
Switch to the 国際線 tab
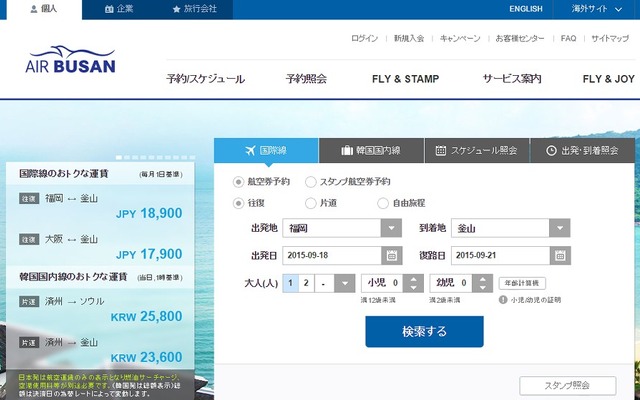point(266,151)
